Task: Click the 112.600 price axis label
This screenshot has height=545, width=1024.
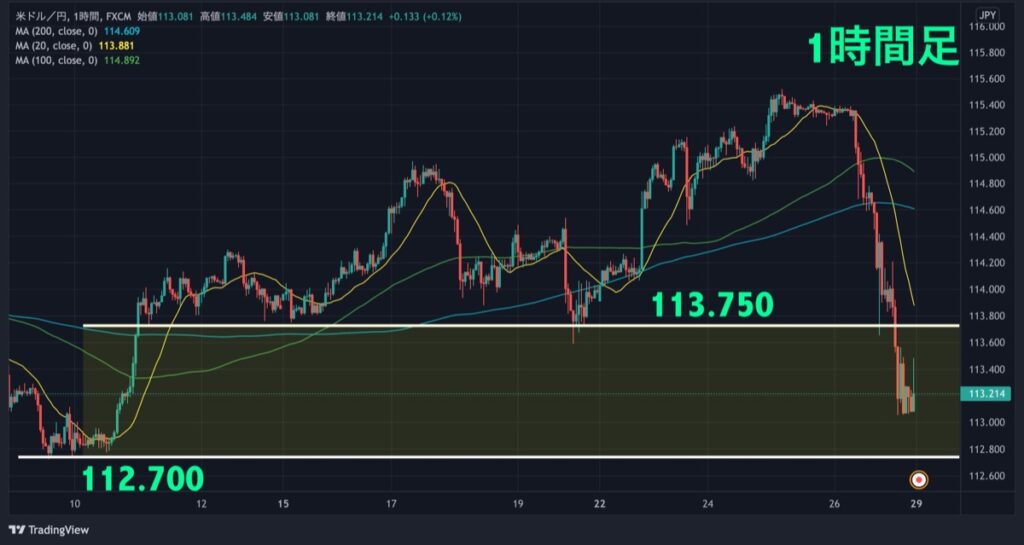Action: (x=987, y=476)
